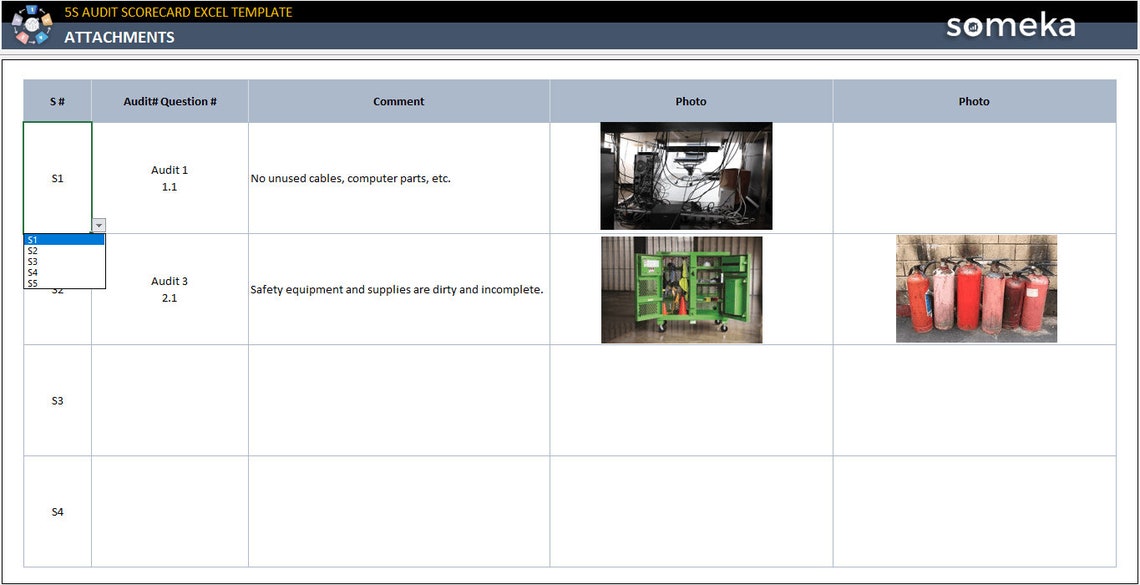Click the ATTACHMENTS banner text
The height and width of the screenshot is (585, 1140).
pyautogui.click(x=120, y=37)
